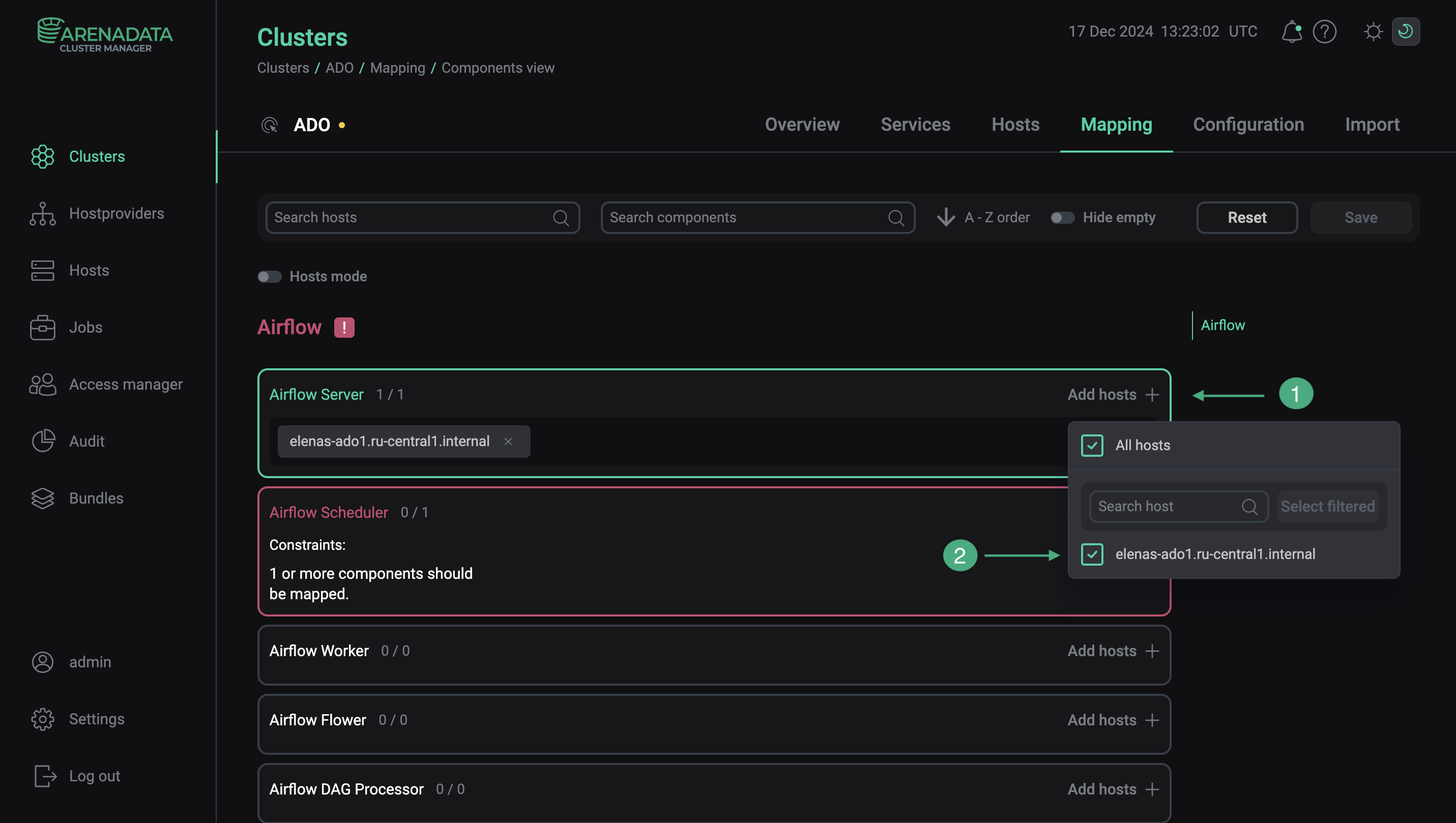Select Hostproviders in the sidebar

[x=117, y=214]
